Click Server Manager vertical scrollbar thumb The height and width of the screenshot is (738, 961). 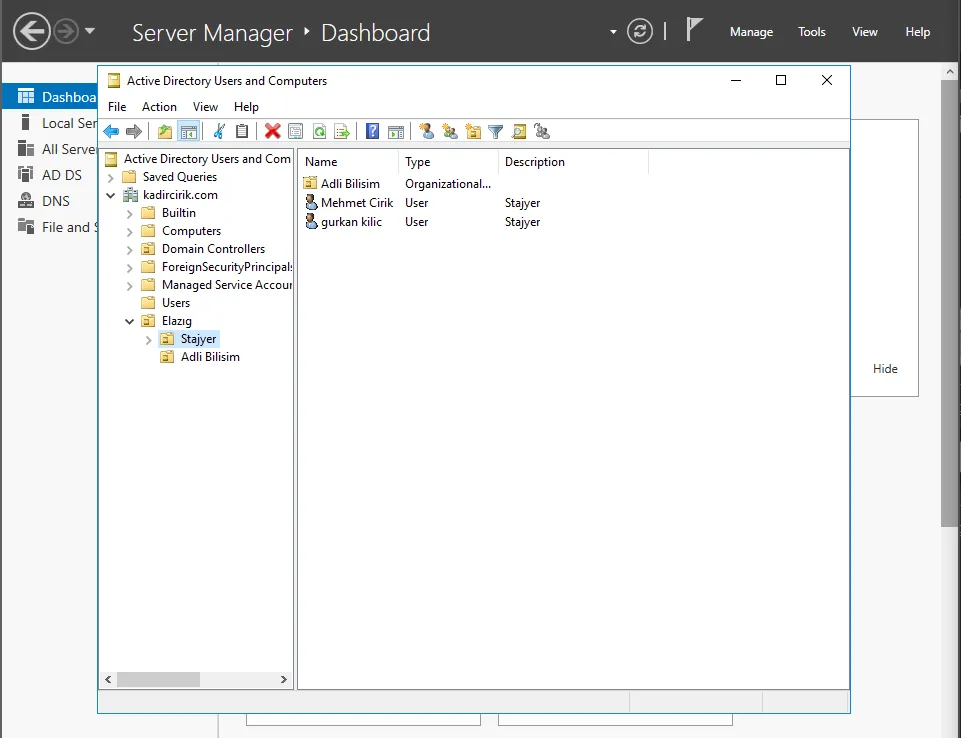click(x=950, y=302)
